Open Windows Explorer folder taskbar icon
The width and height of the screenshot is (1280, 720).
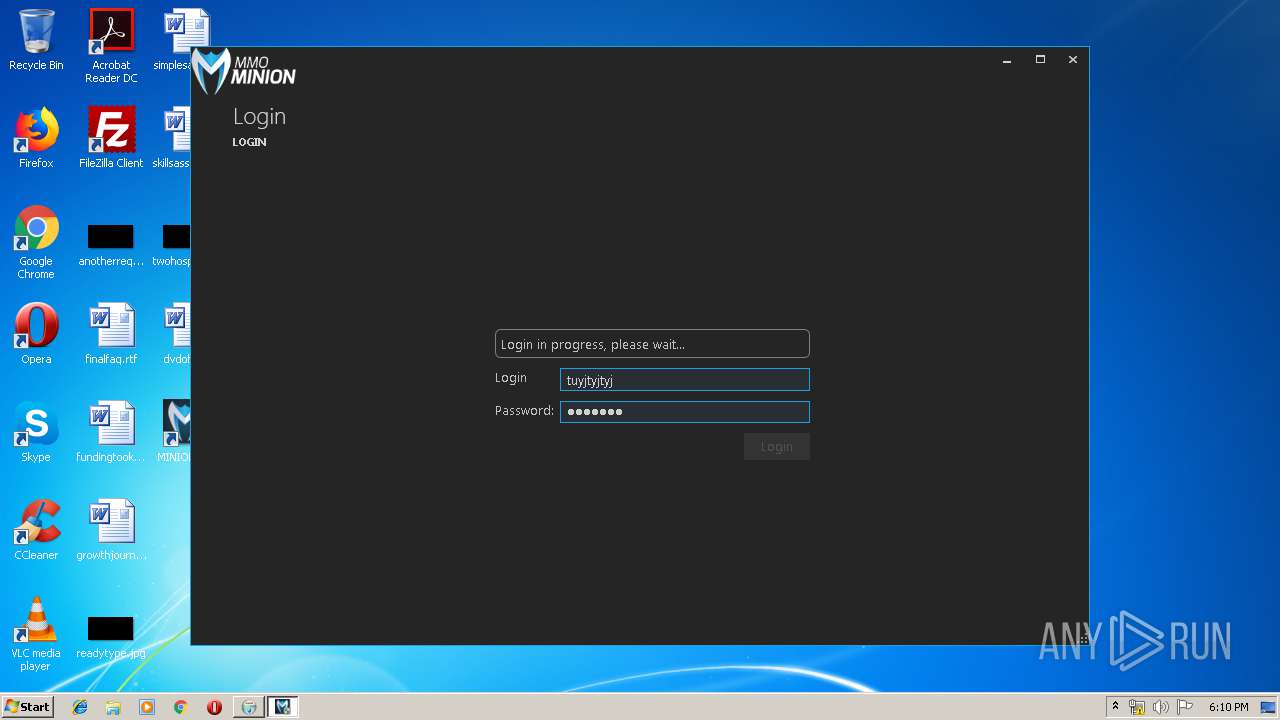(x=113, y=707)
